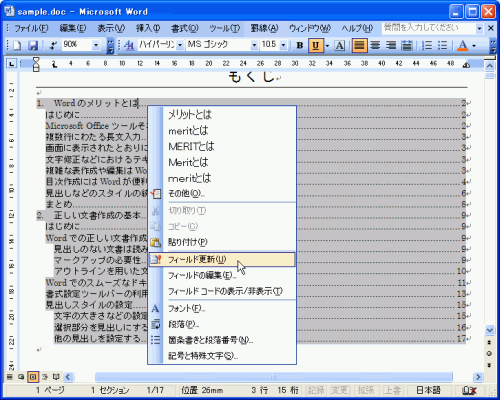Switch to Outline view icon
This screenshot has width=500, height=400.
(45, 377)
